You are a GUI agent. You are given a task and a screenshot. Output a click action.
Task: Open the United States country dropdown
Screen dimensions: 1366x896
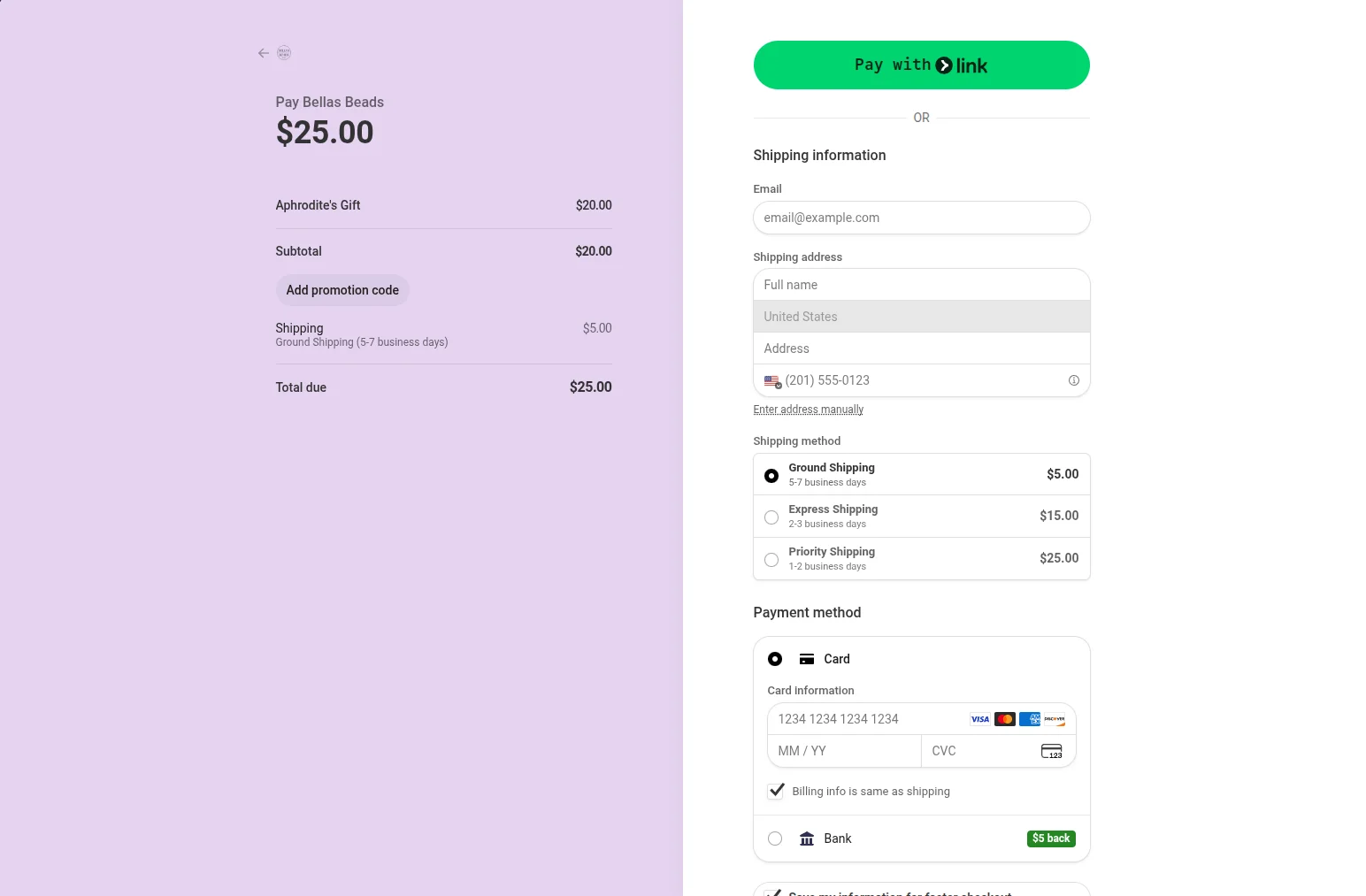coord(921,316)
